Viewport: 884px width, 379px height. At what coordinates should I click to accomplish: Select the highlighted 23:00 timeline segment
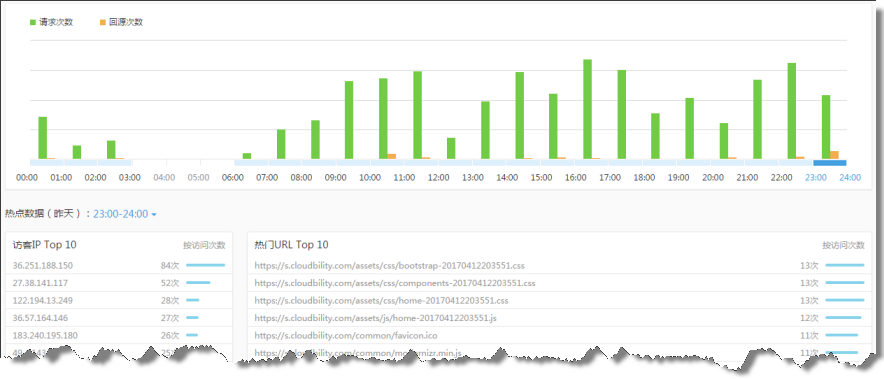click(829, 163)
